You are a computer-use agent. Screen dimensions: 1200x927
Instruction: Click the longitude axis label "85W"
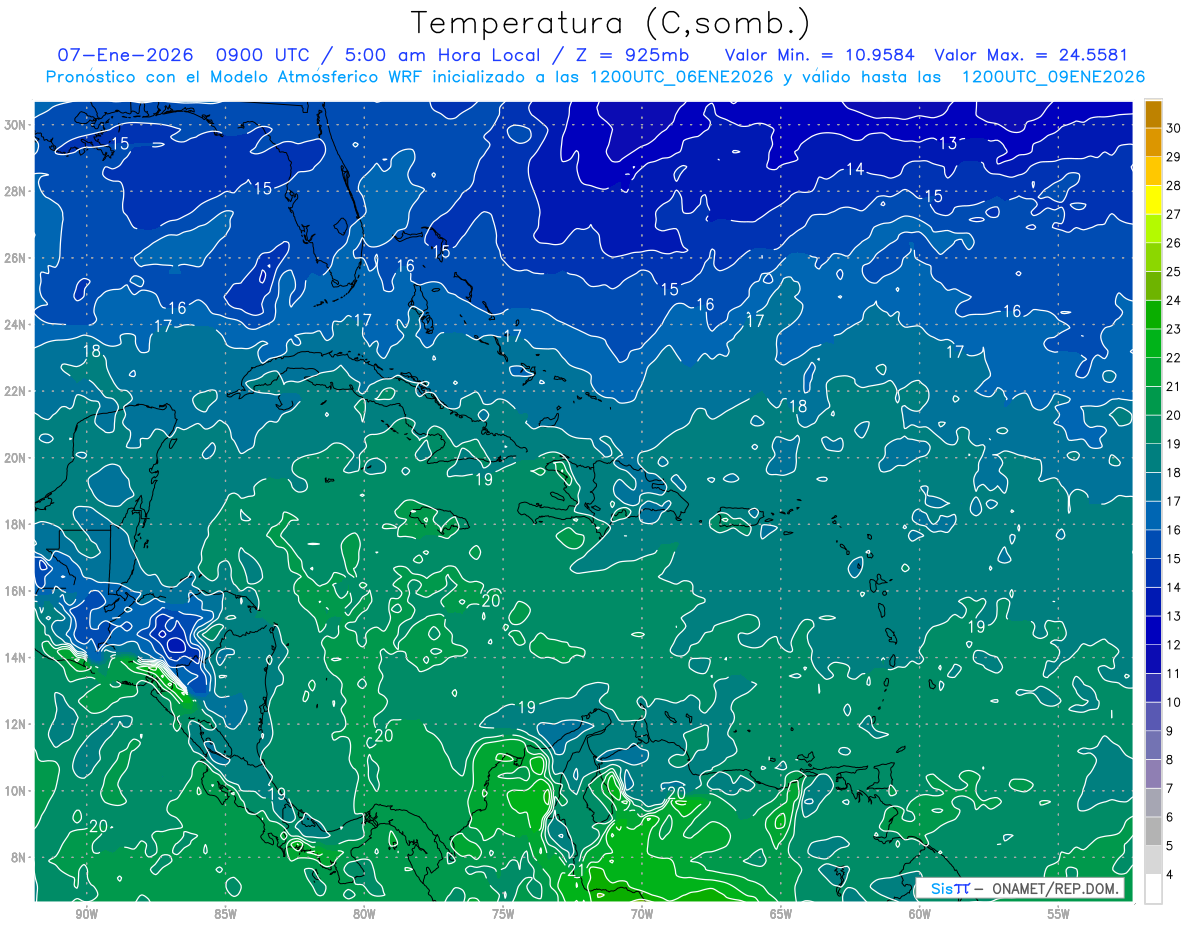[x=225, y=914]
